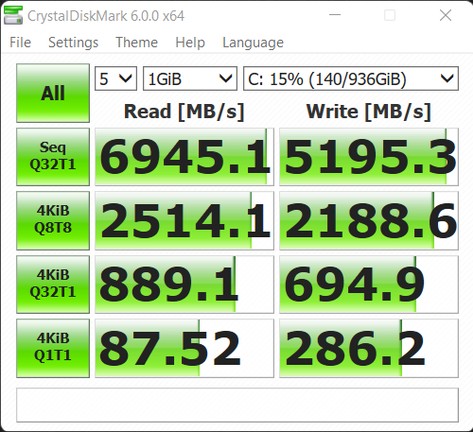Open the File menu
Image resolution: width=473 pixels, height=432 pixels.
click(20, 43)
